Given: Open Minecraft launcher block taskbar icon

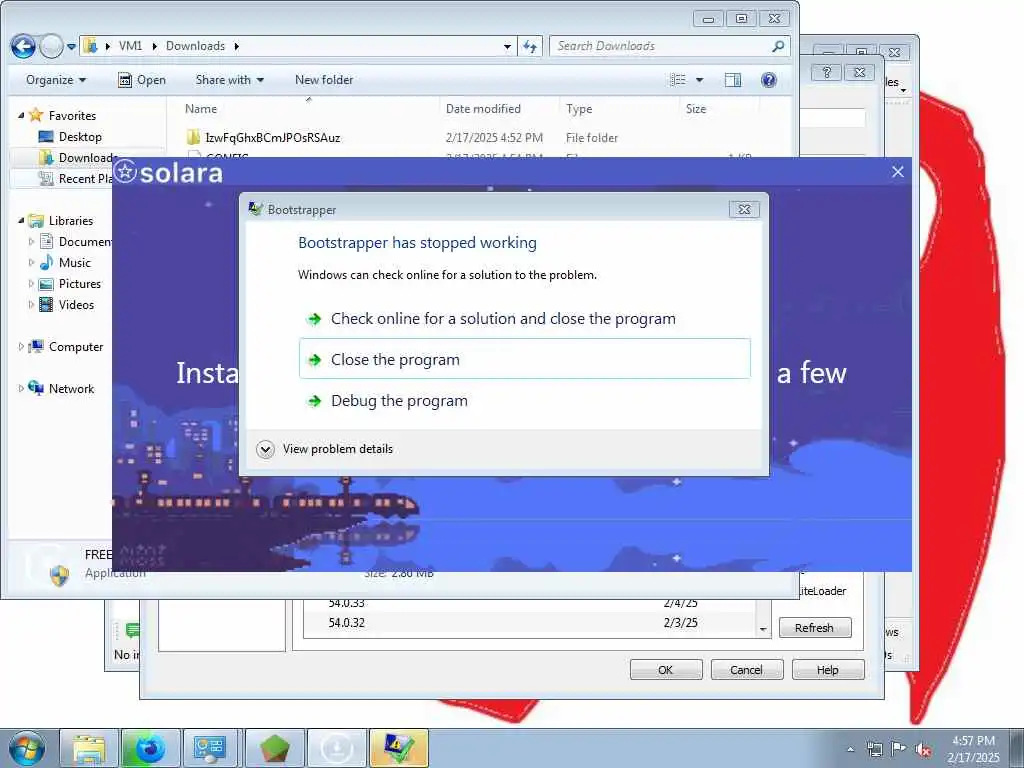Looking at the screenshot, I should click(x=274, y=748).
